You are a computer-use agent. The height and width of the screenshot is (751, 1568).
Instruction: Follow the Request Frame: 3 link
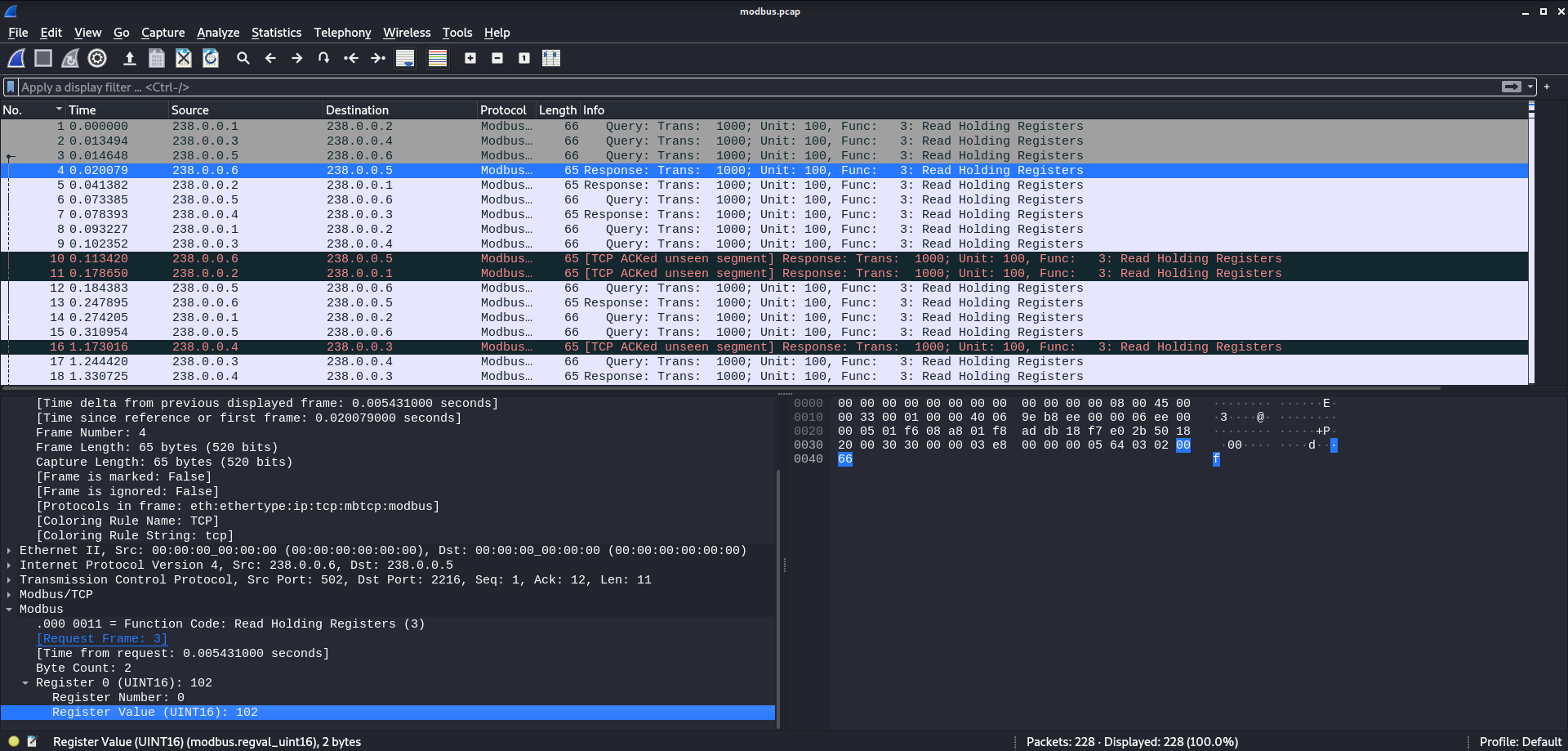tap(101, 639)
